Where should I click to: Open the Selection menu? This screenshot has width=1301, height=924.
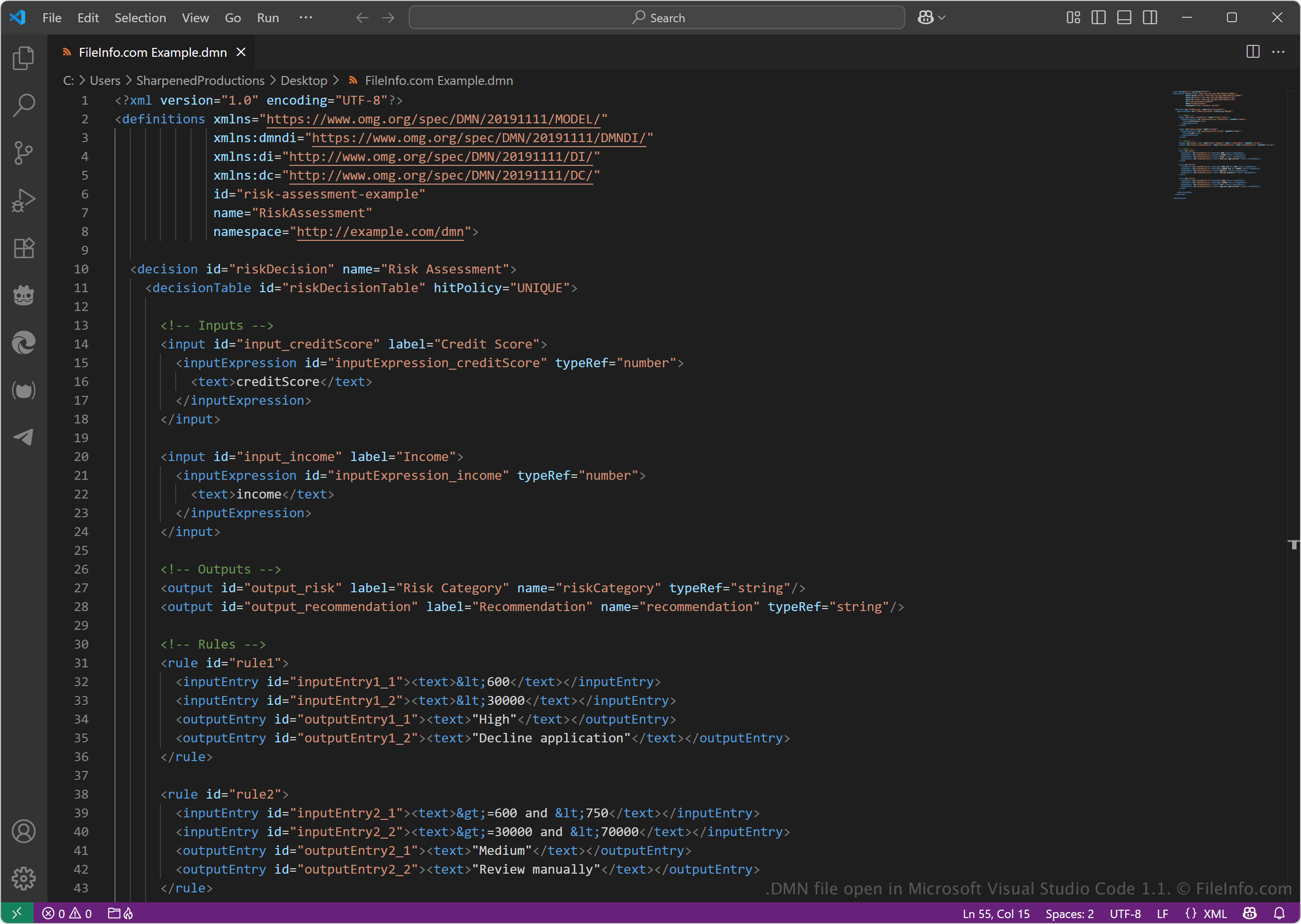click(140, 18)
